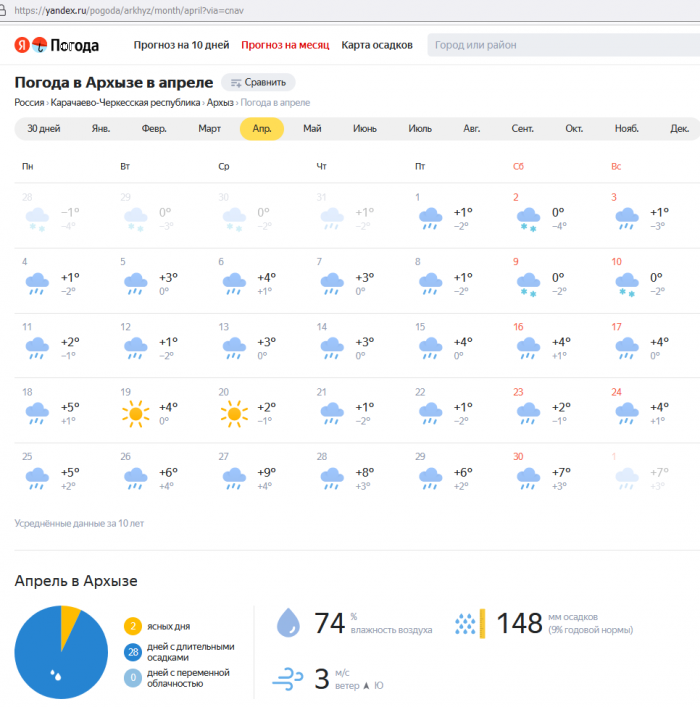Click the yellow segment of pie chart
Screen dimensions: 700x707
(x=69, y=624)
